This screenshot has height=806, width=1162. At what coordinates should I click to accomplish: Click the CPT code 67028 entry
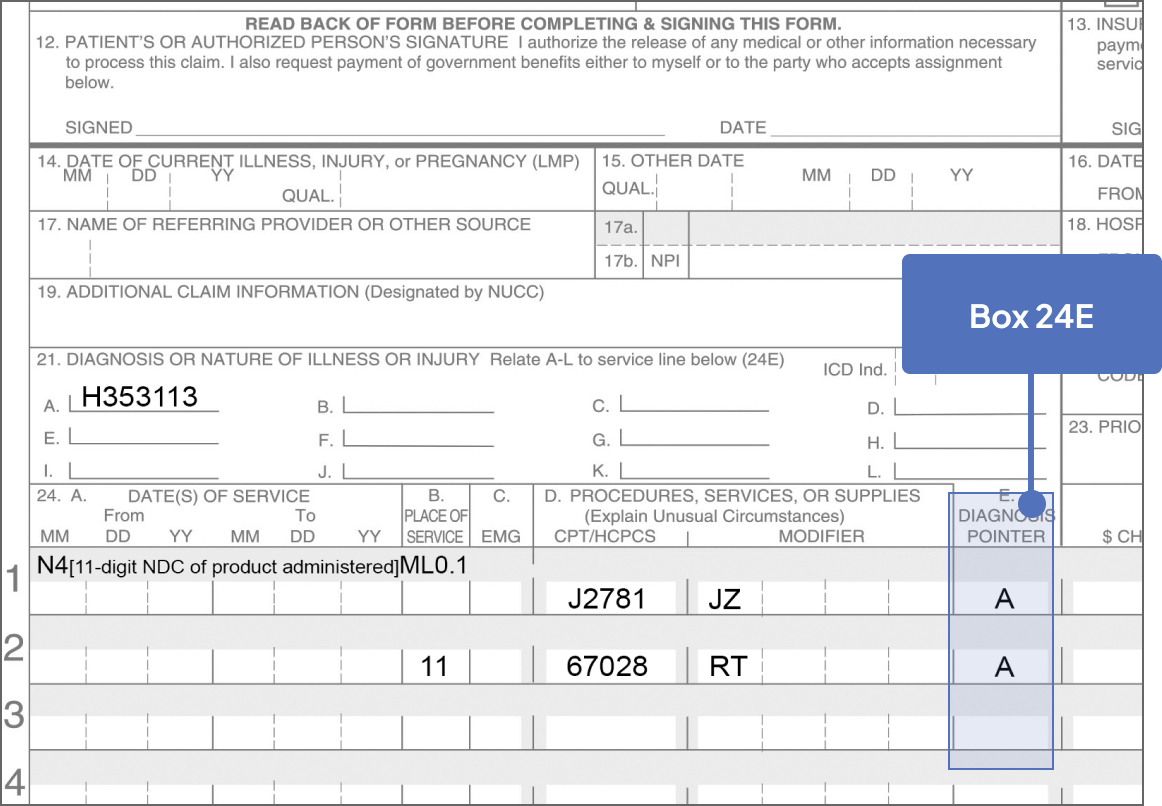point(608,664)
